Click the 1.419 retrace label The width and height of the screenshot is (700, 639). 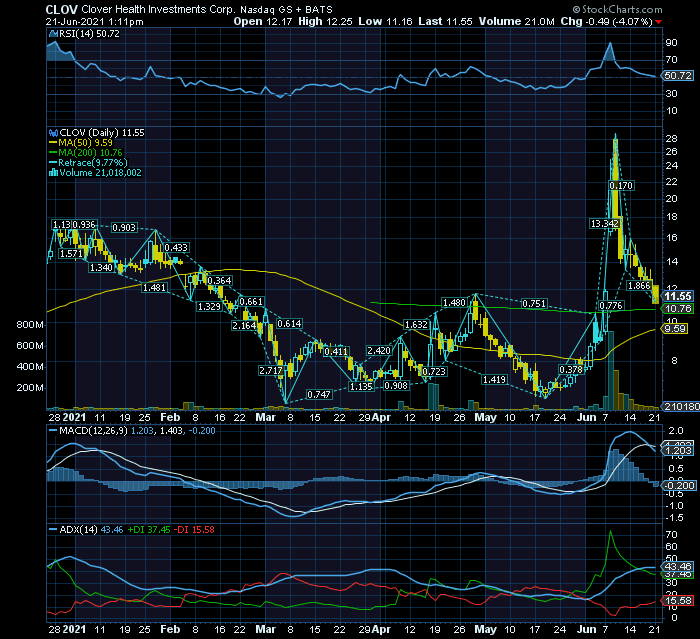click(x=494, y=380)
